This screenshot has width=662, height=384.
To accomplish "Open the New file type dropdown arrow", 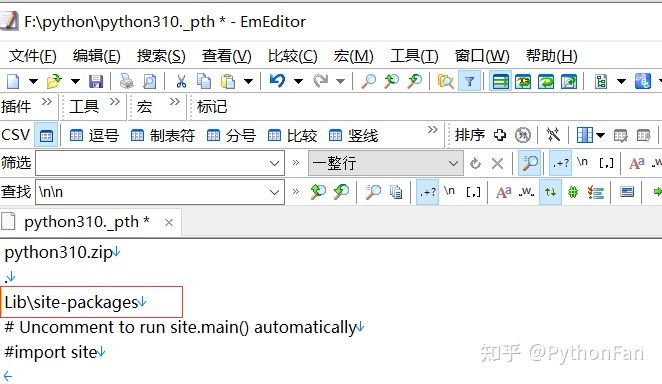I will pos(33,81).
